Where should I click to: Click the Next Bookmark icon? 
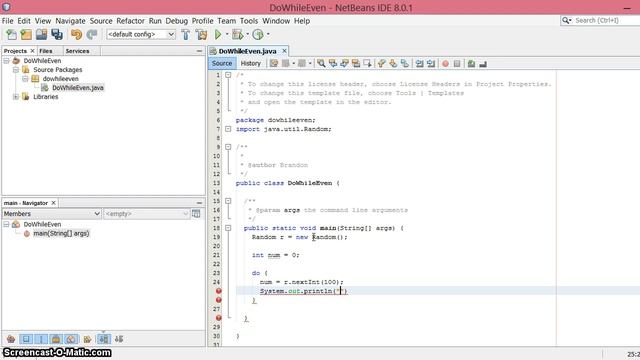point(393,64)
